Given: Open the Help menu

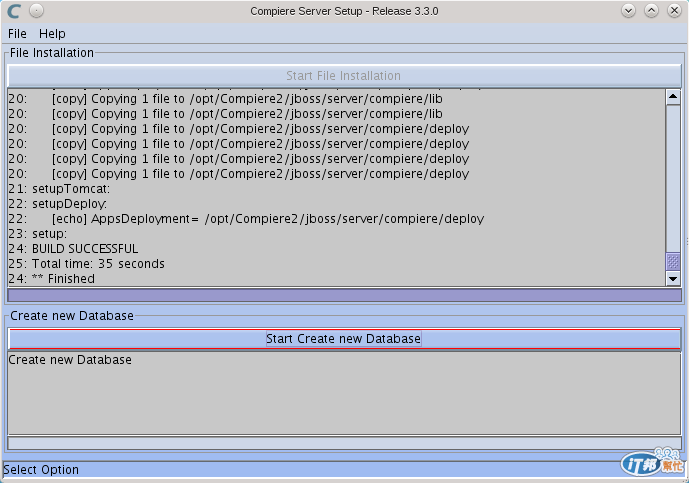Looking at the screenshot, I should coord(52,33).
